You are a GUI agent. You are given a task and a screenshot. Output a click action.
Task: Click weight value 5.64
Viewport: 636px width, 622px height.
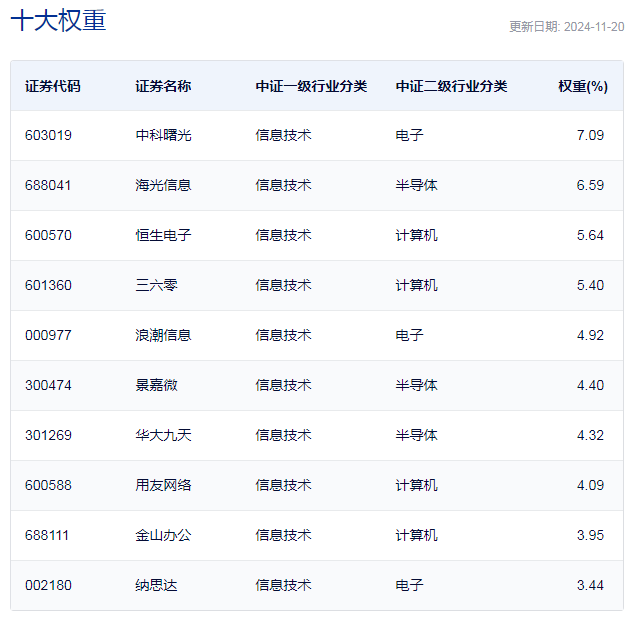pyautogui.click(x=590, y=235)
